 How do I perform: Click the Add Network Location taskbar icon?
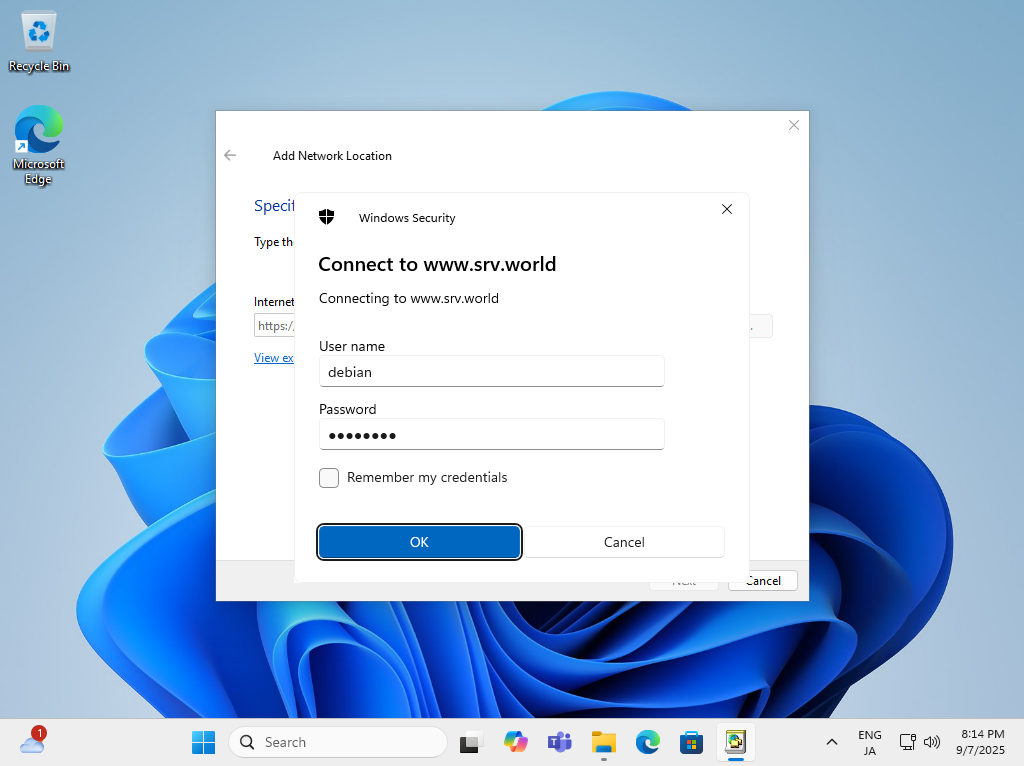[x=736, y=742]
